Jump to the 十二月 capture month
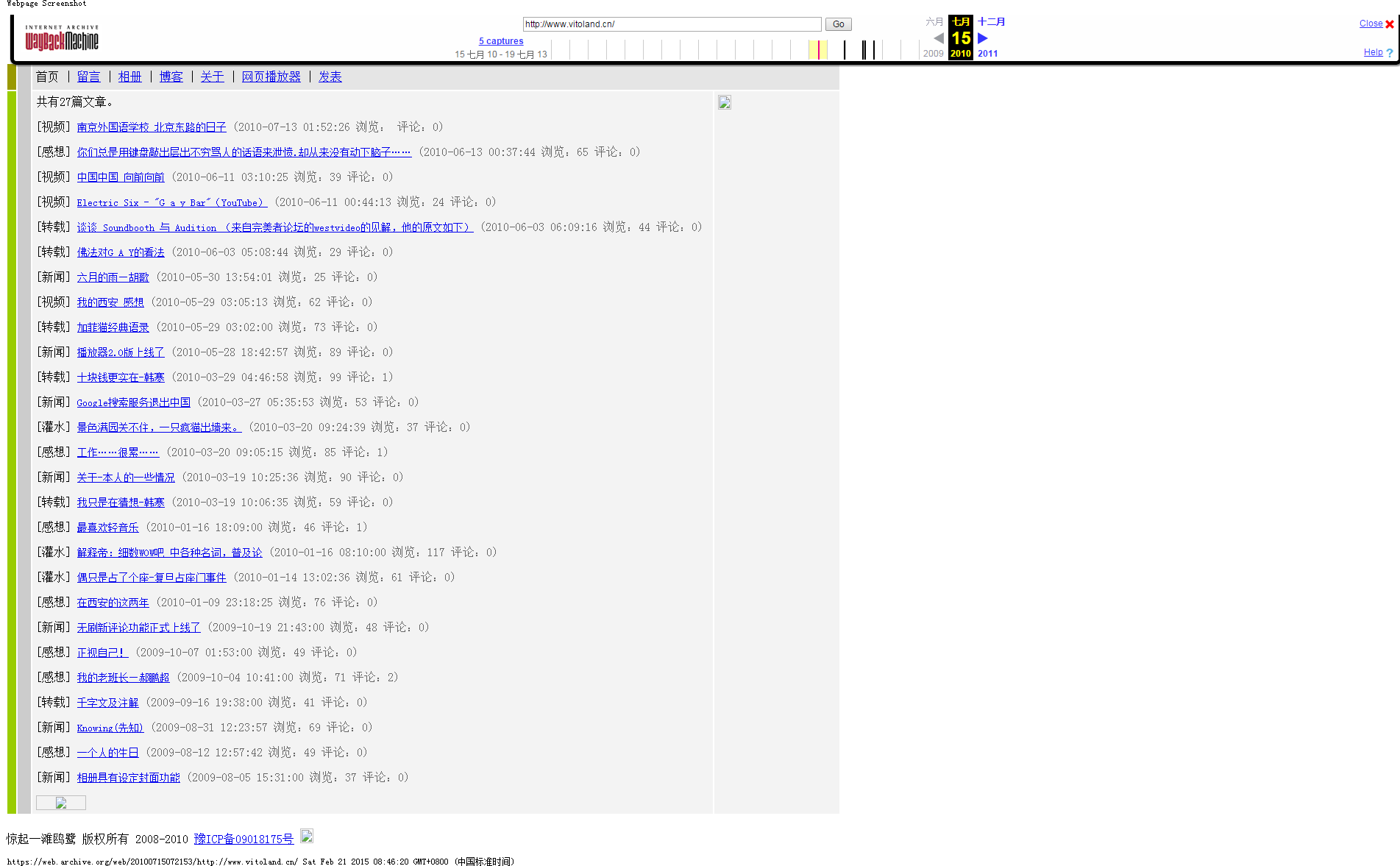Image resolution: width=1400 pixels, height=866 pixels. [x=991, y=22]
